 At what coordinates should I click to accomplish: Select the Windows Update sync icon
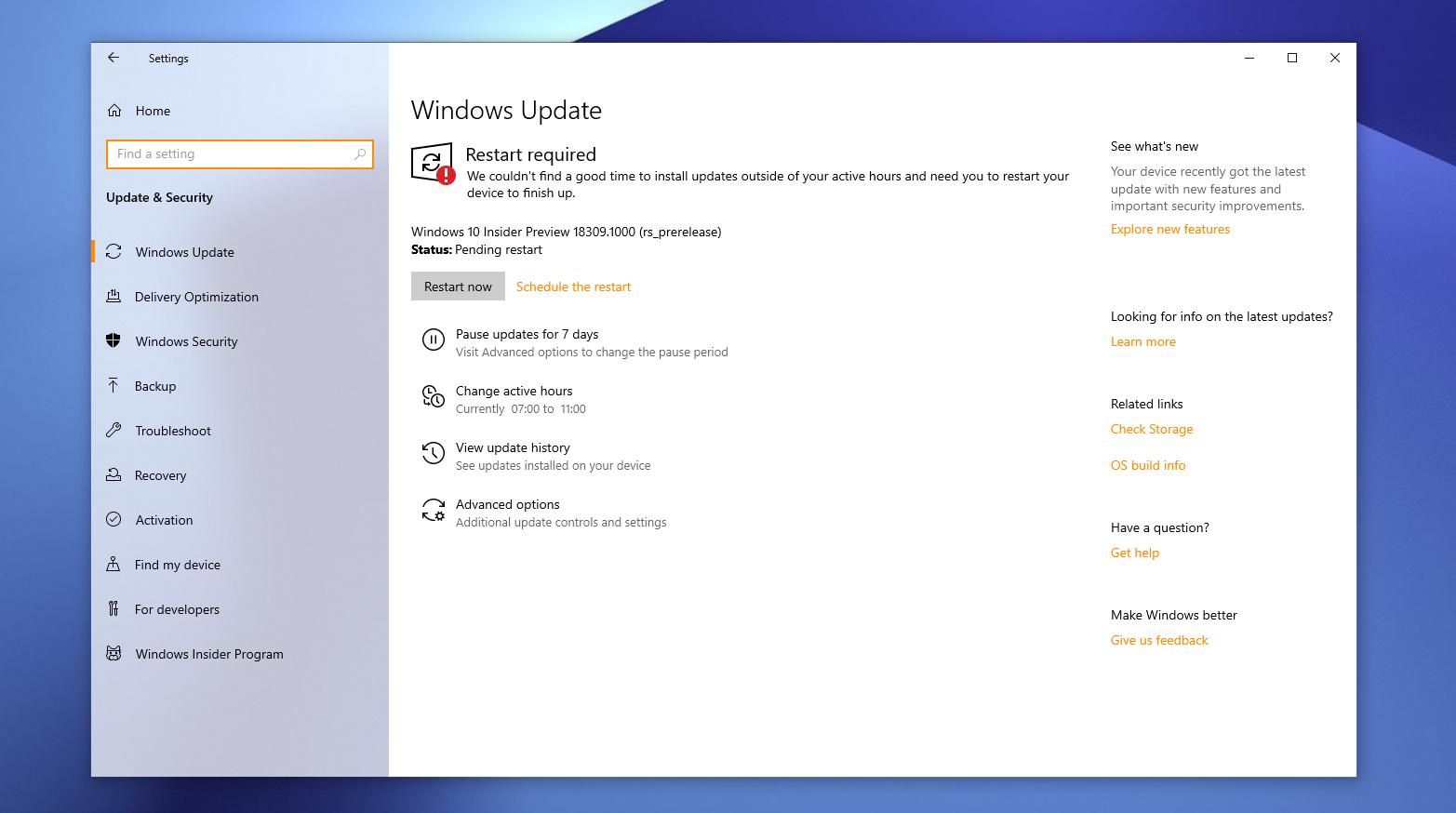tap(114, 252)
